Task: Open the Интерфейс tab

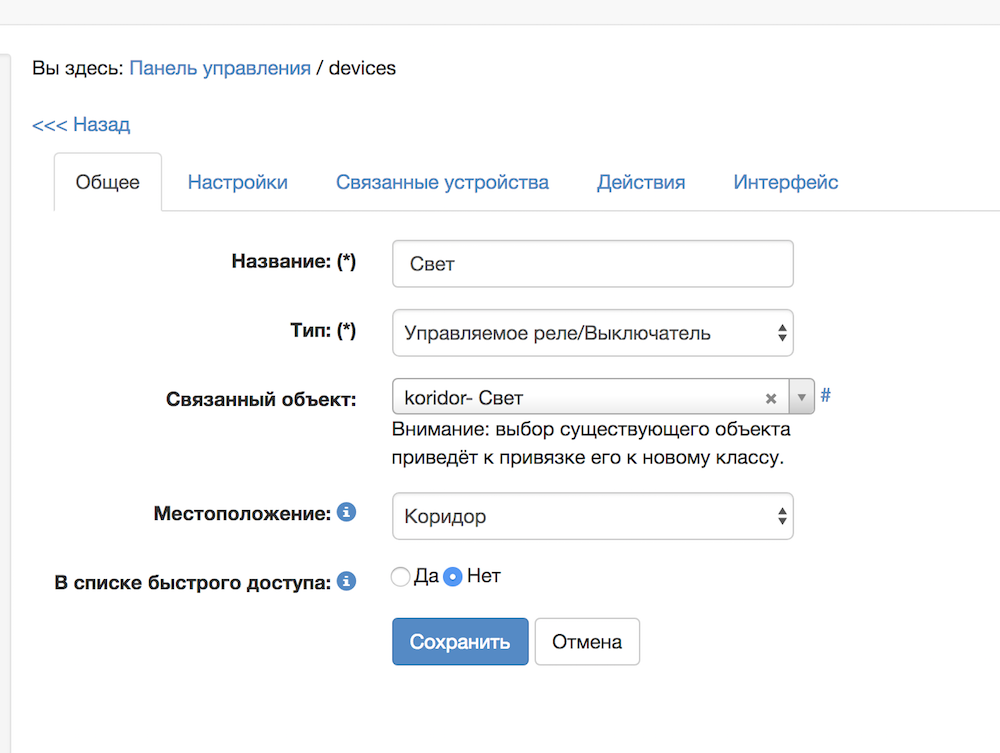Action: pos(785,182)
